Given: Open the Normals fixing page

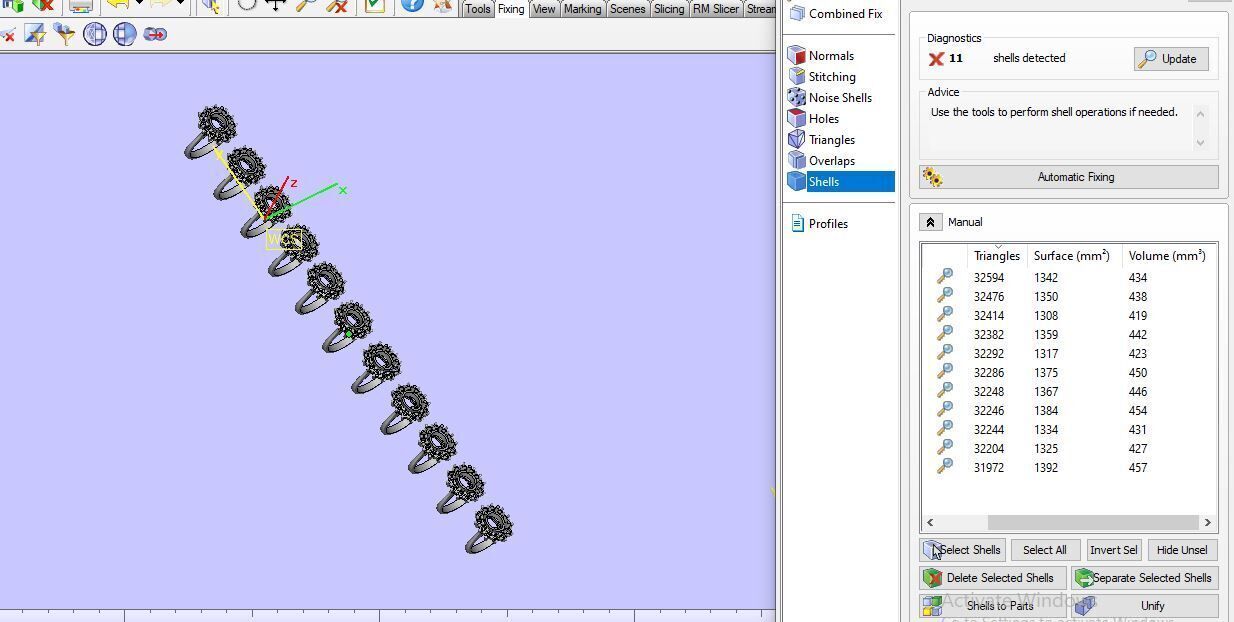Looking at the screenshot, I should coord(821,56).
